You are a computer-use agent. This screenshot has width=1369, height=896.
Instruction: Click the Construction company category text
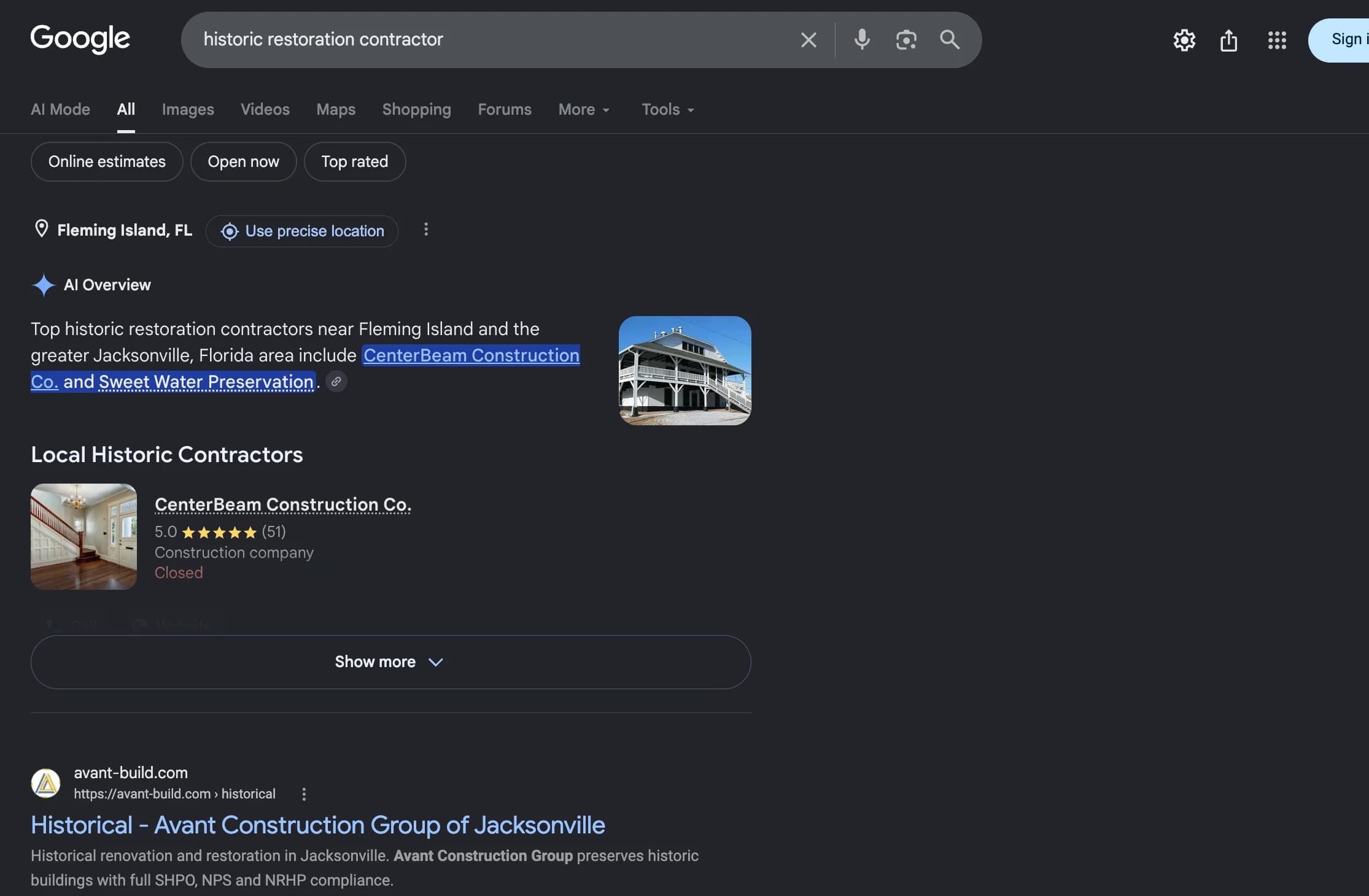pos(234,552)
